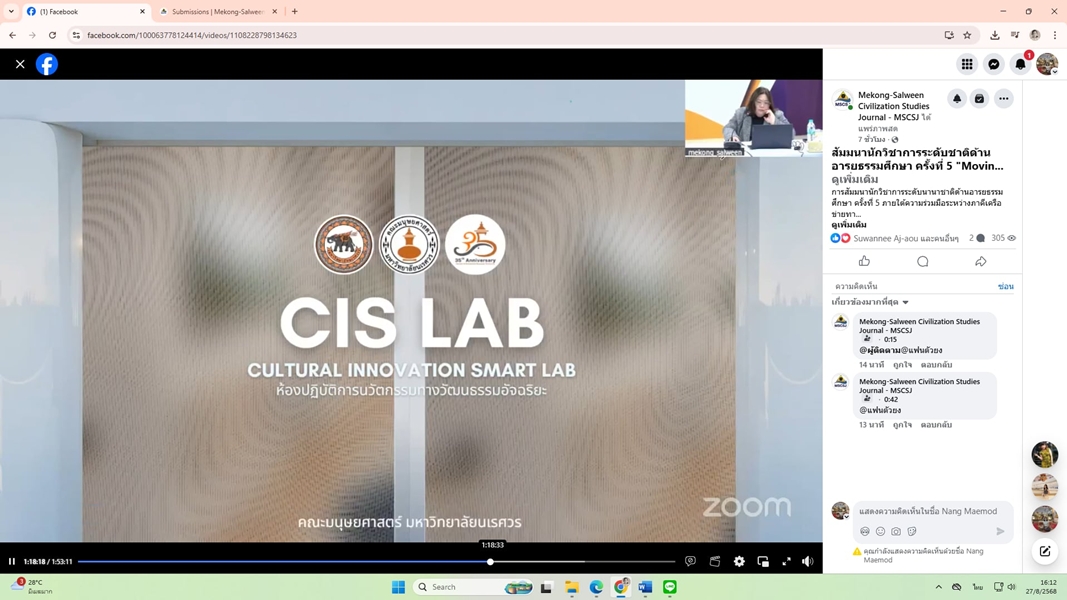Open the Facebook apps grid menu
Screen dimensions: 1067x600
966,64
